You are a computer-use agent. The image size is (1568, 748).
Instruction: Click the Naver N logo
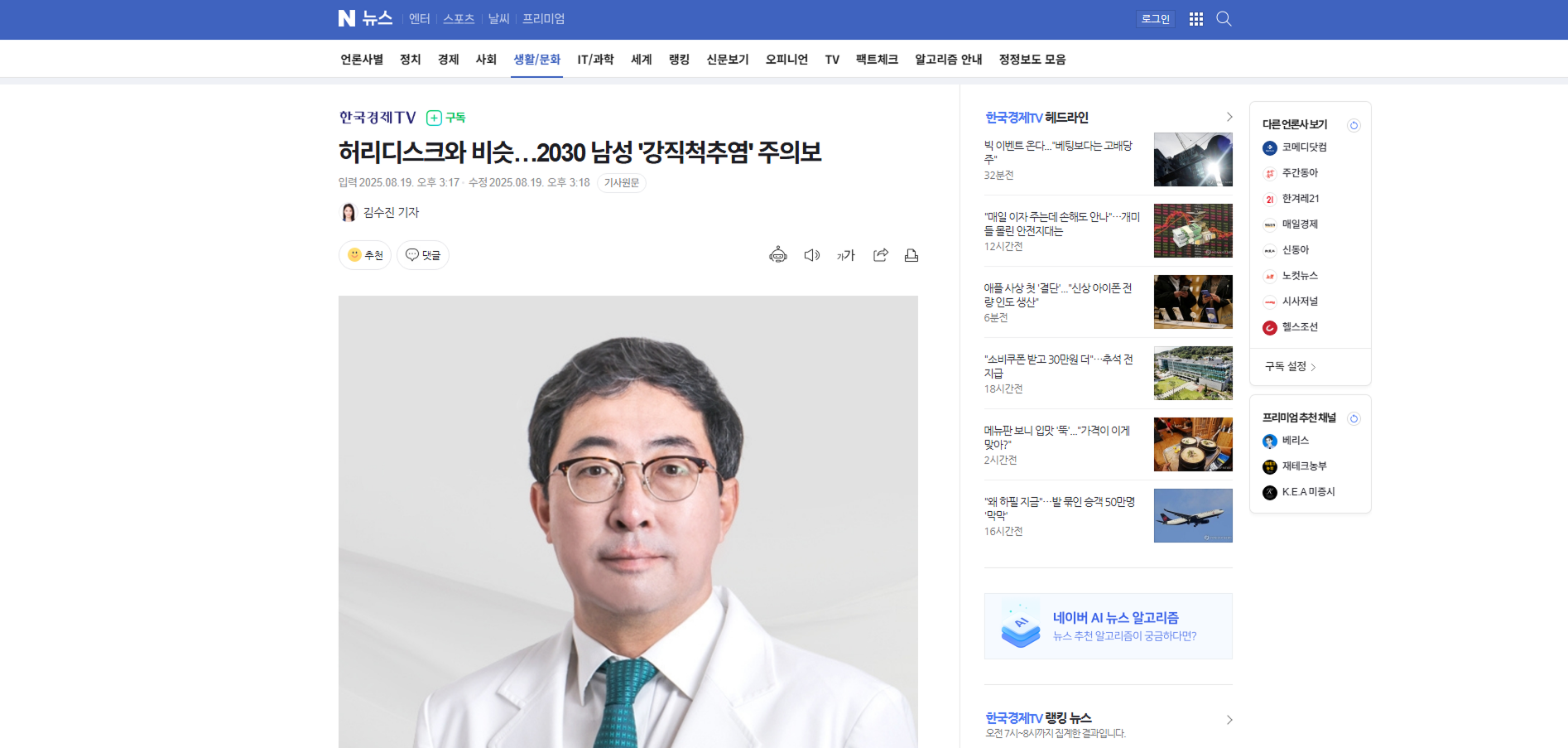tap(346, 18)
